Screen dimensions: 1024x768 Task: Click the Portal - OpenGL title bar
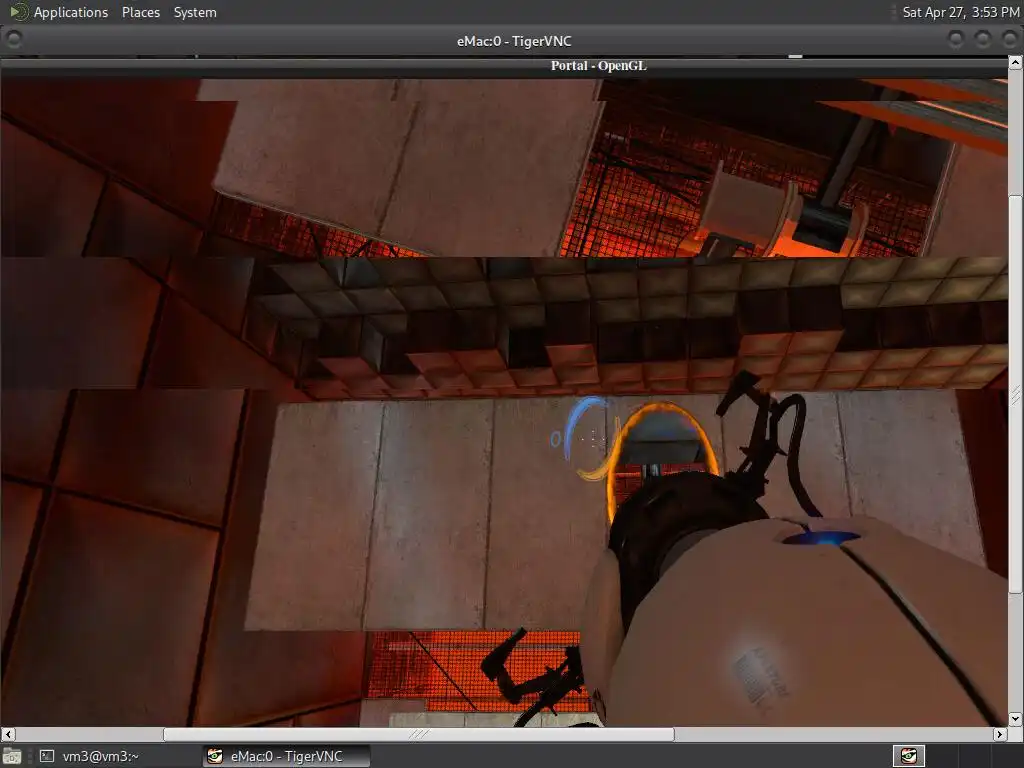click(x=504, y=66)
